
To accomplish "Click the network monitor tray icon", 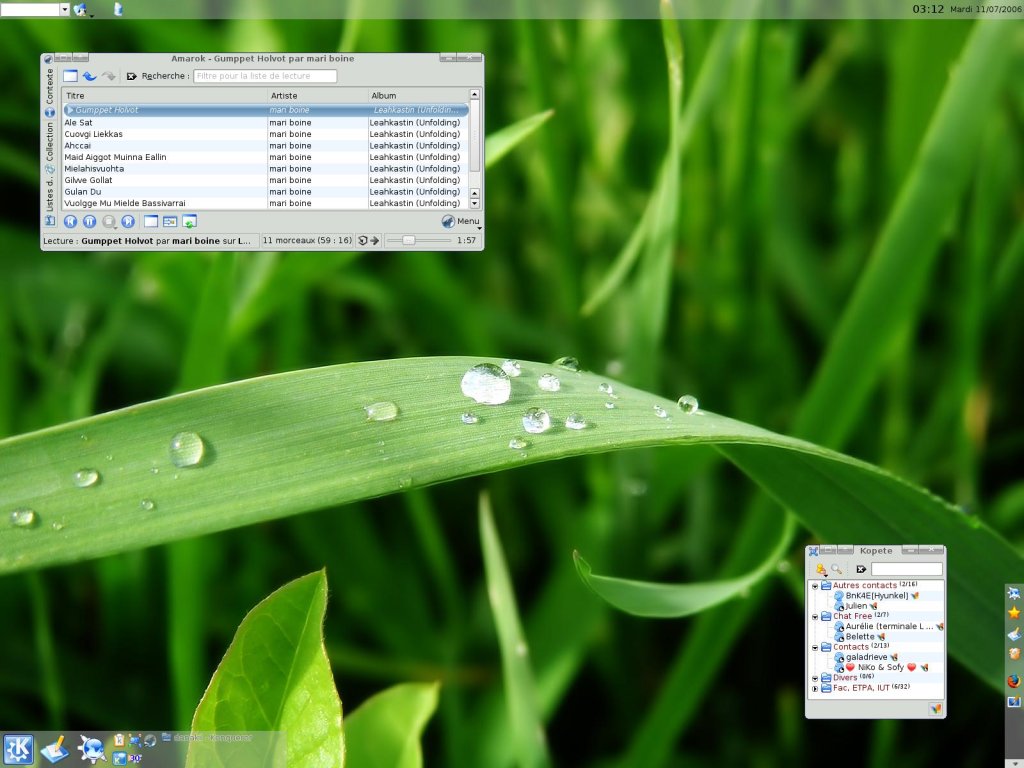I will 135,740.
